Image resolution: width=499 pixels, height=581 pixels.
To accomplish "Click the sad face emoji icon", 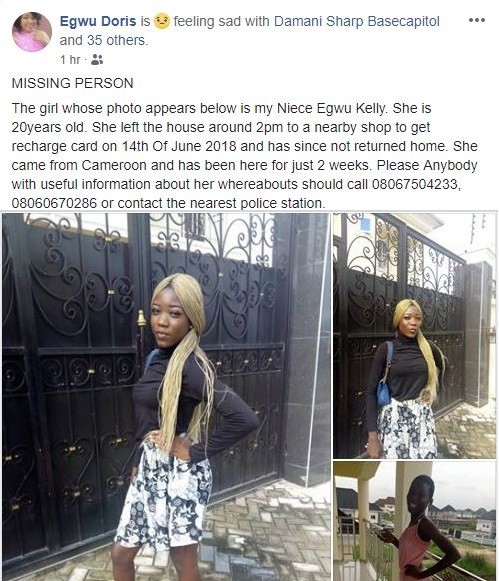I will [x=162, y=21].
